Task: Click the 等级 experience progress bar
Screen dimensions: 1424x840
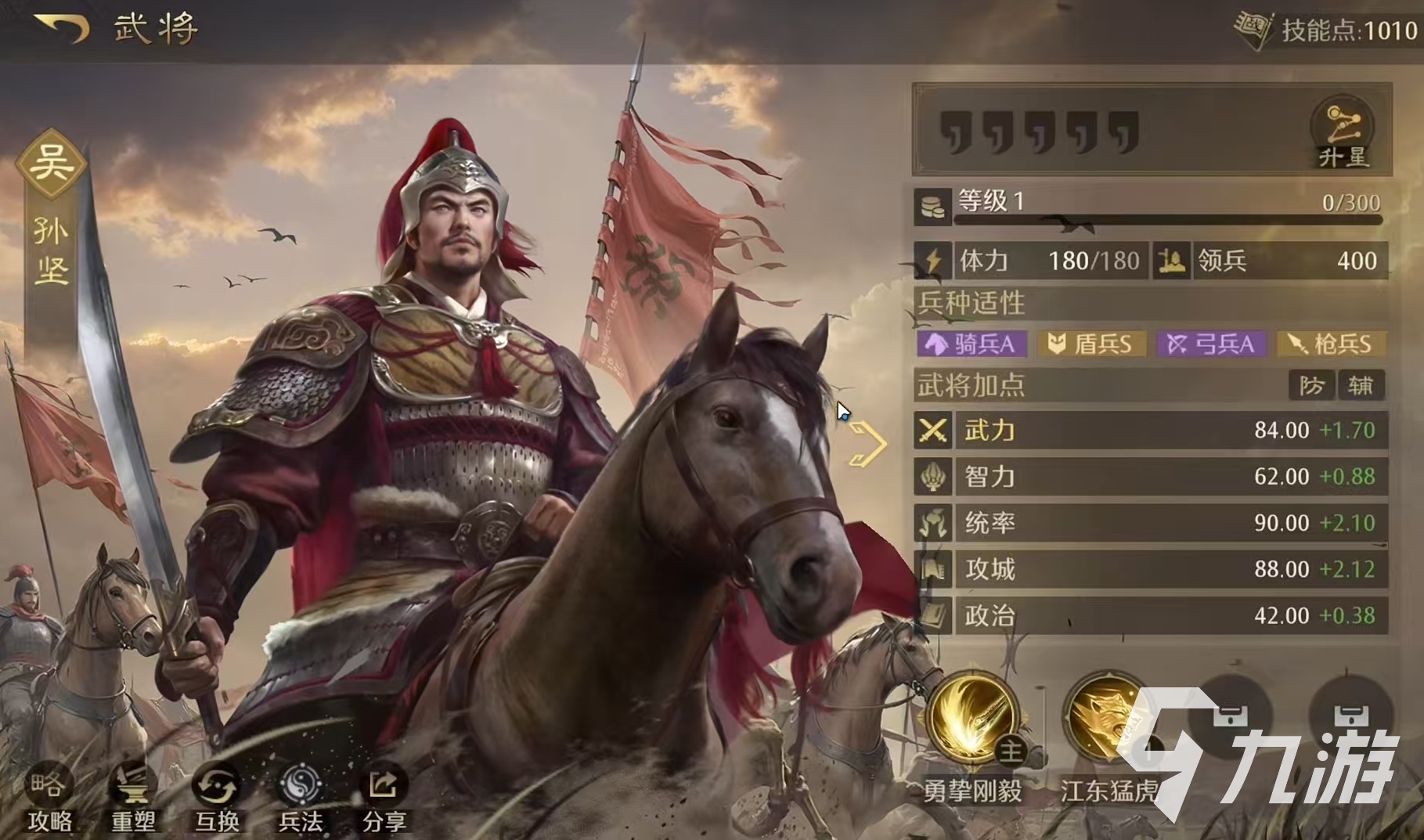Action: 1167,219
